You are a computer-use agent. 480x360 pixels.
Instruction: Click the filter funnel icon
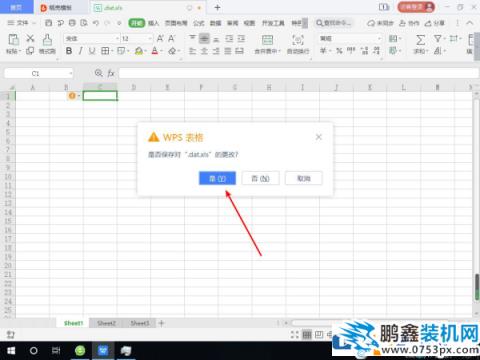click(x=438, y=38)
